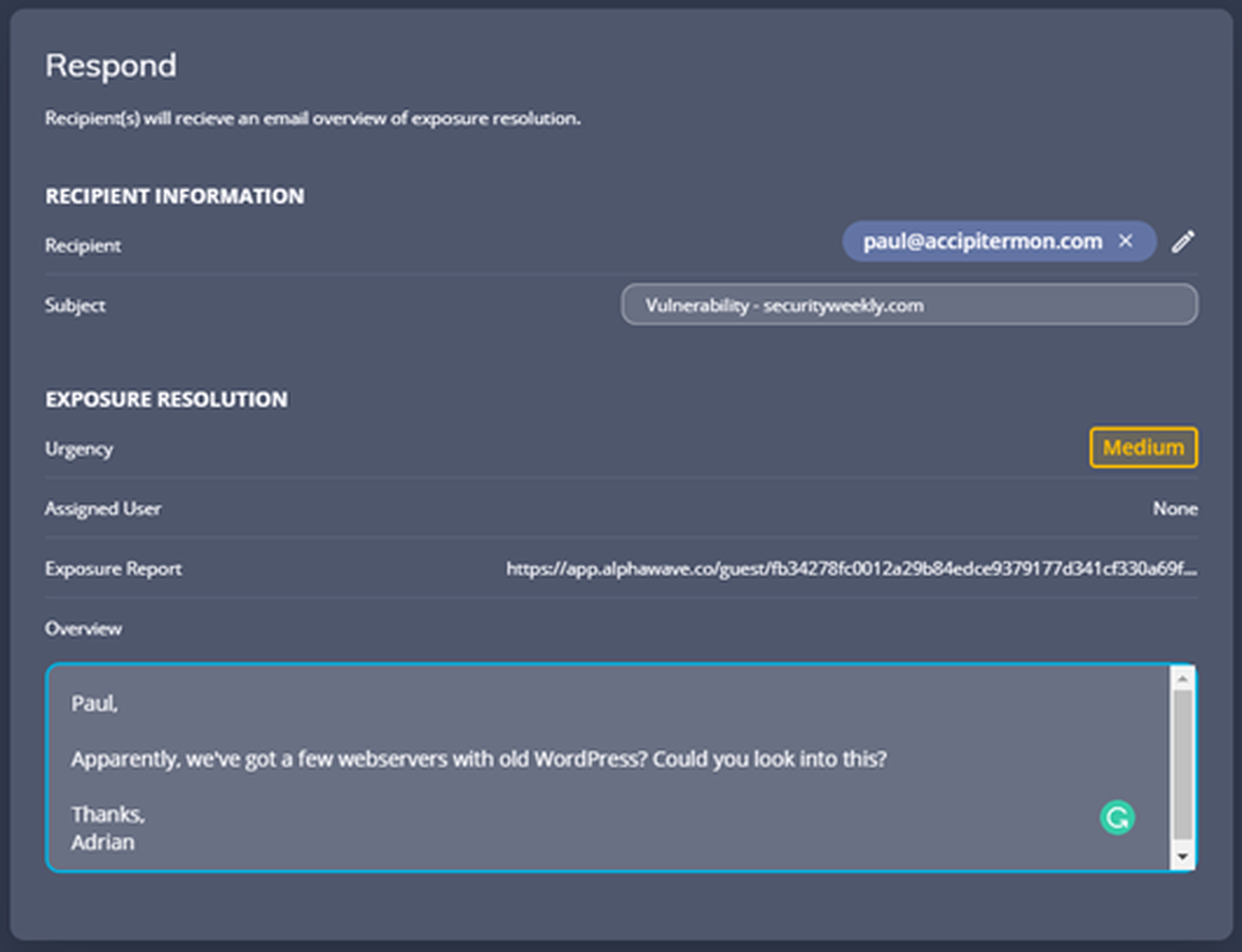Open the Exposure Report alphawave link
Screen dimensions: 1242x952
[x=851, y=568]
